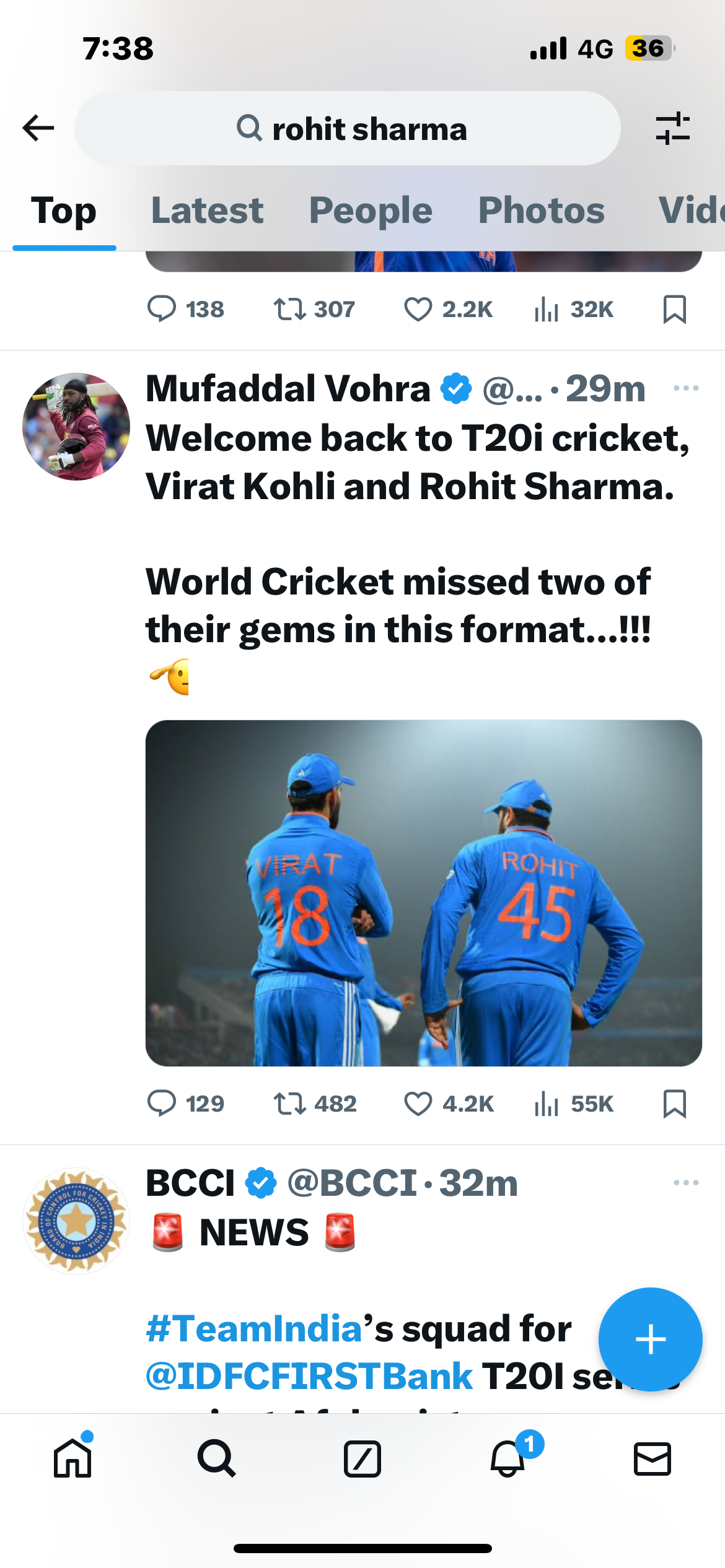Switch to the People tab

tap(371, 211)
